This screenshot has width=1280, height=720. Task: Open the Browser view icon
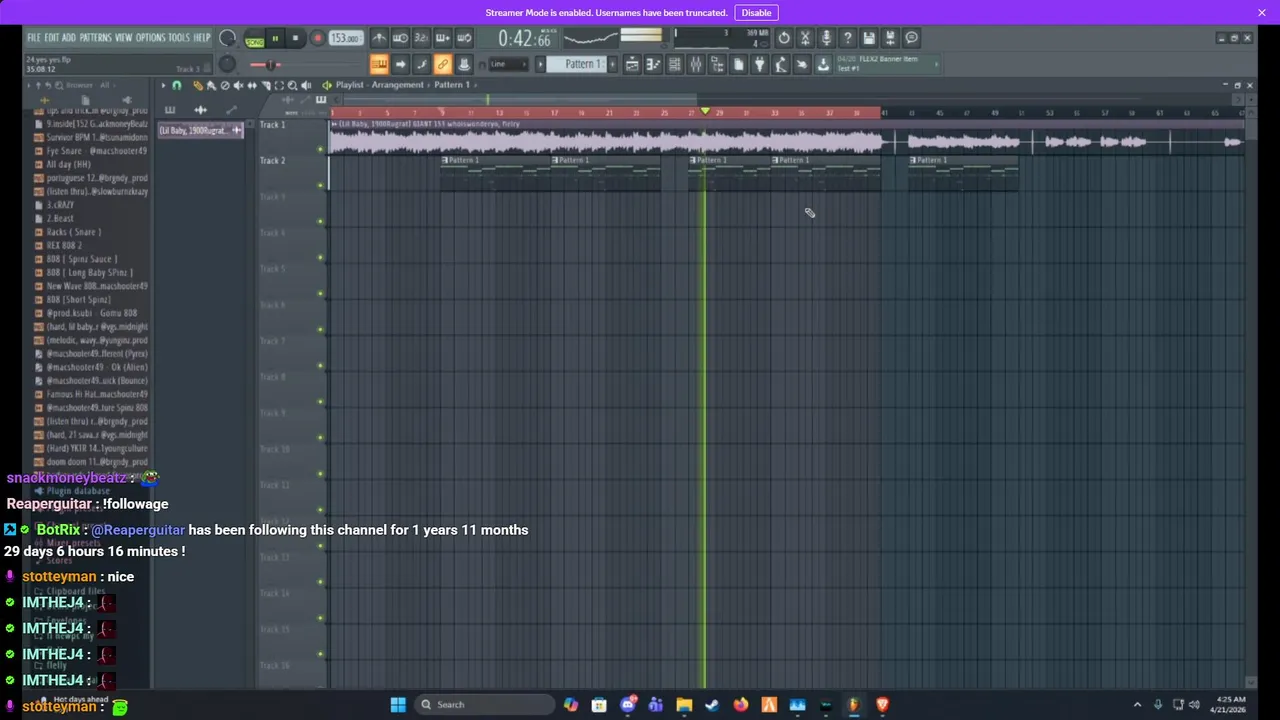coord(717,64)
